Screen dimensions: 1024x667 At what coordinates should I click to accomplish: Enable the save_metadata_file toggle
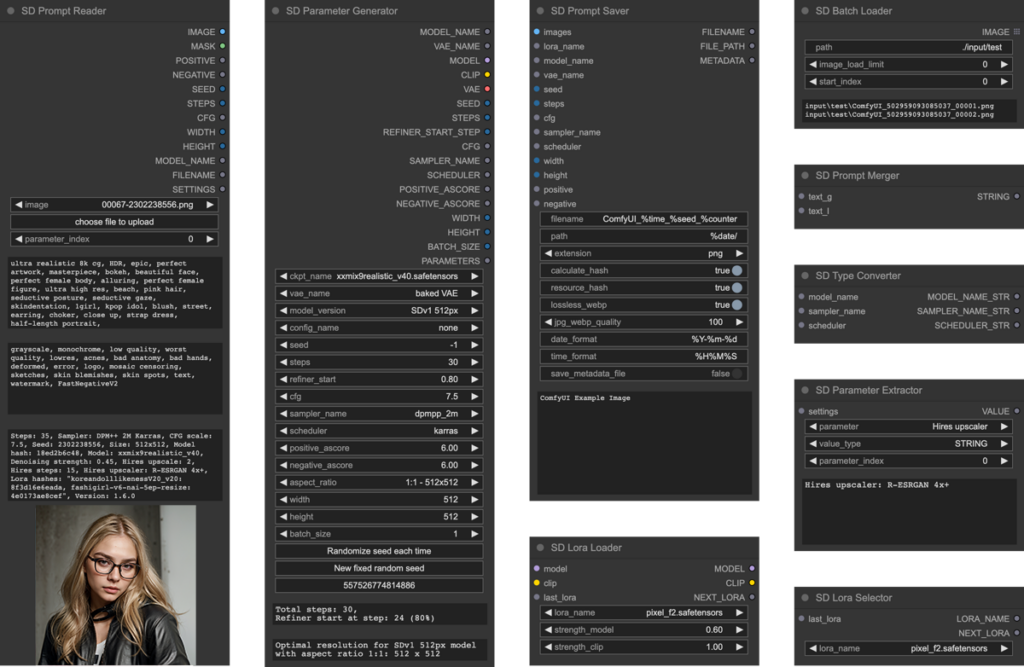point(736,373)
